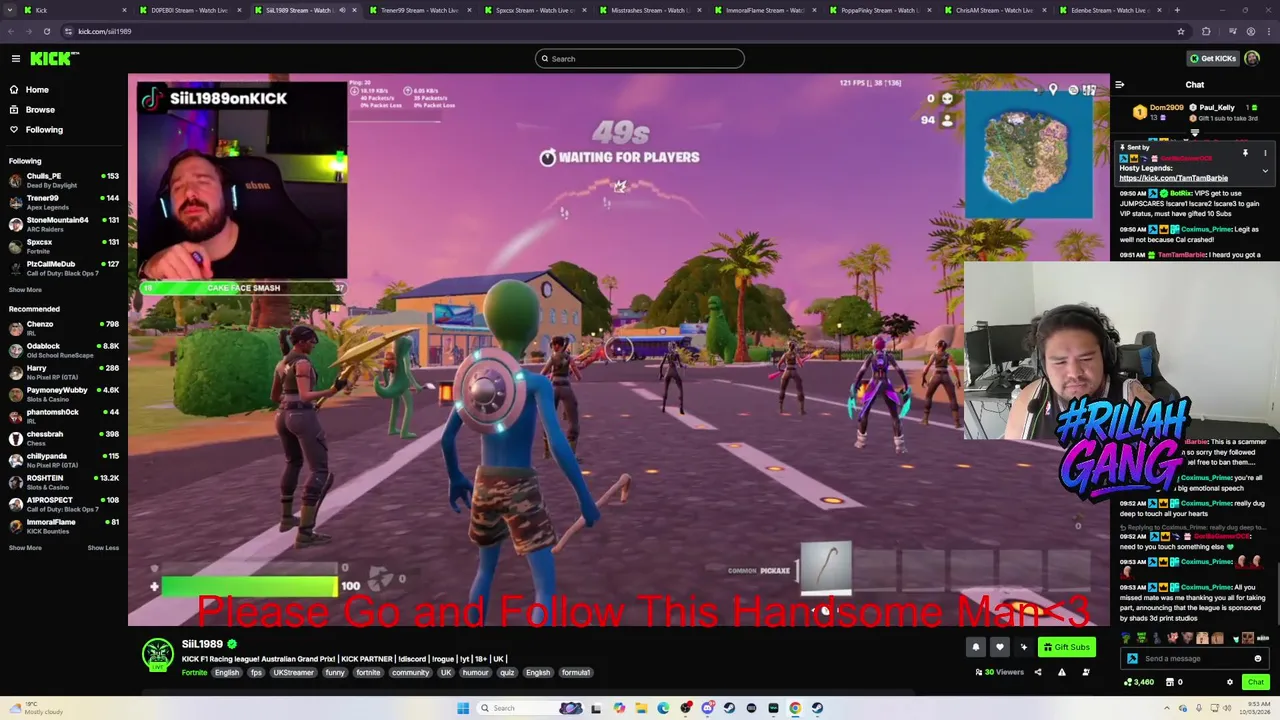Share the stream via share icon
The image size is (1280, 720).
click(x=1037, y=672)
